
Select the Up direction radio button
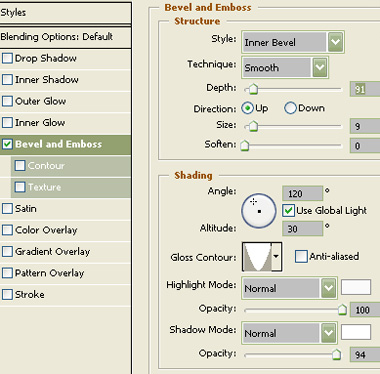247,108
